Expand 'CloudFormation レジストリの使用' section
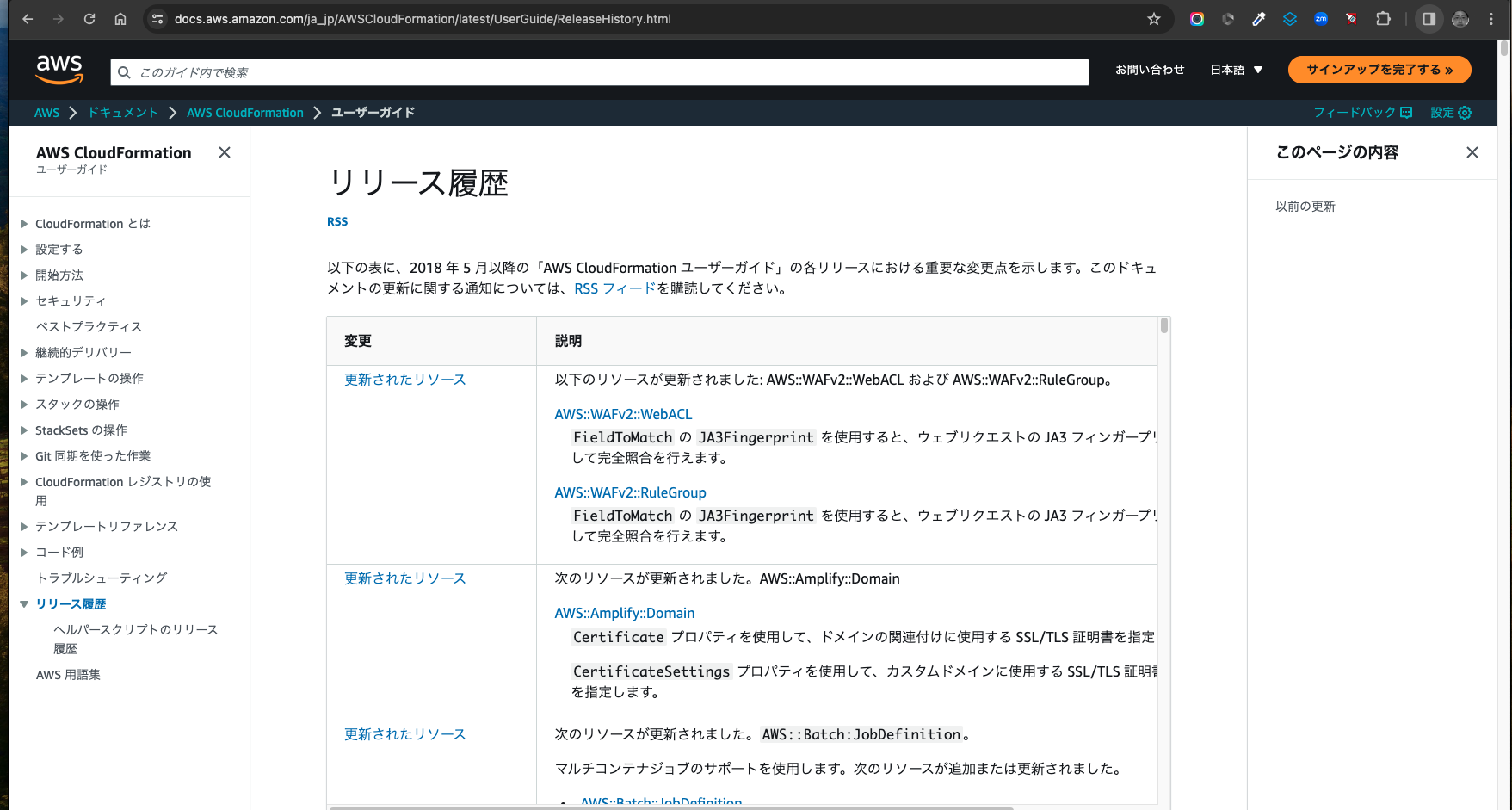1512x810 pixels. [24, 482]
